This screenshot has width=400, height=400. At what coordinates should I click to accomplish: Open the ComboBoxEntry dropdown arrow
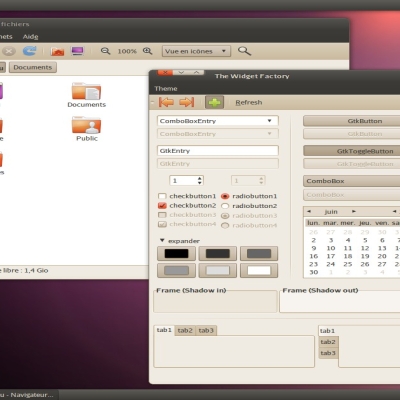click(x=269, y=121)
